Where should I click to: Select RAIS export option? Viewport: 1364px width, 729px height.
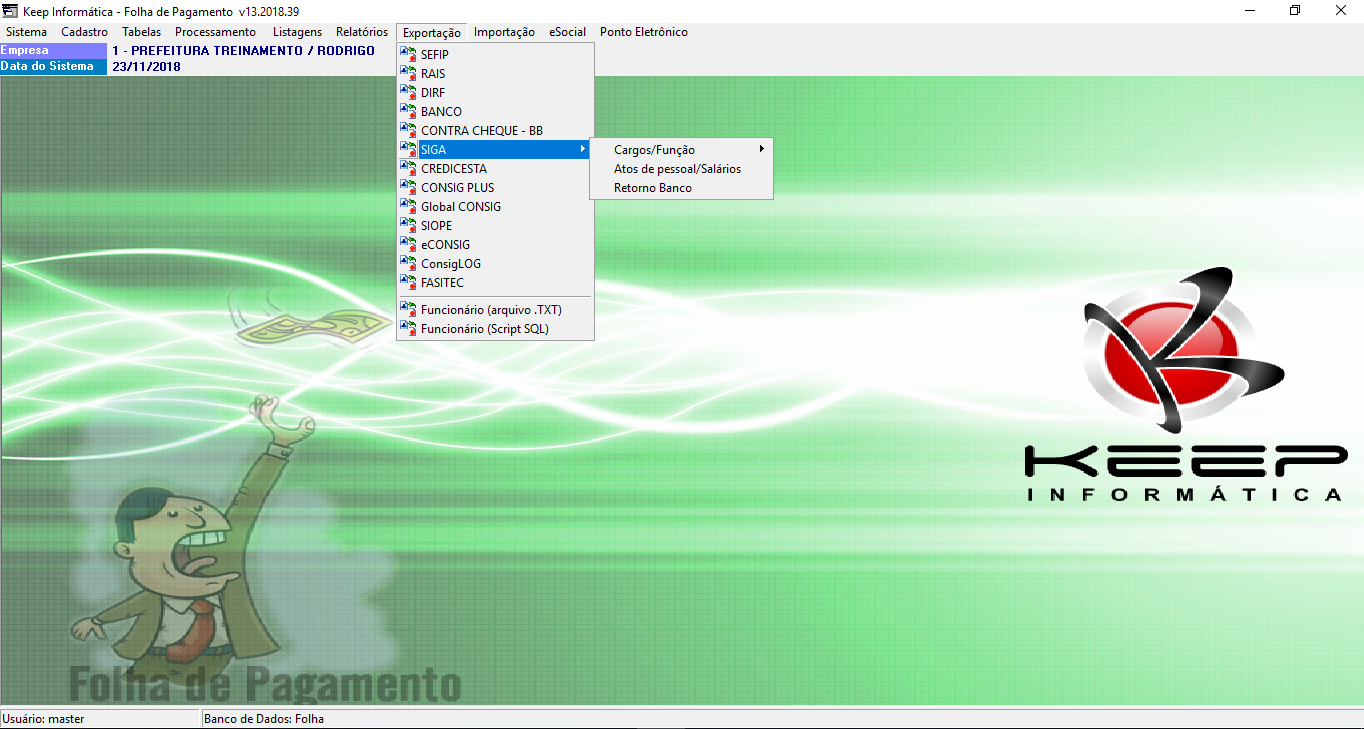(496, 73)
